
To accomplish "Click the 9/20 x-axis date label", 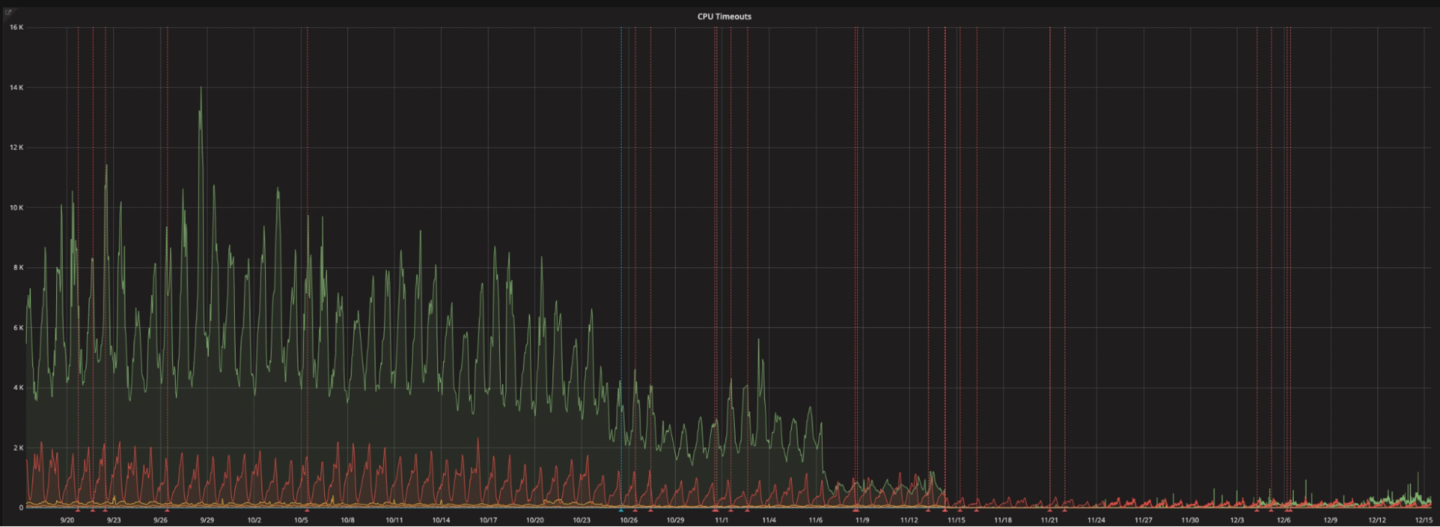I will tap(67, 520).
